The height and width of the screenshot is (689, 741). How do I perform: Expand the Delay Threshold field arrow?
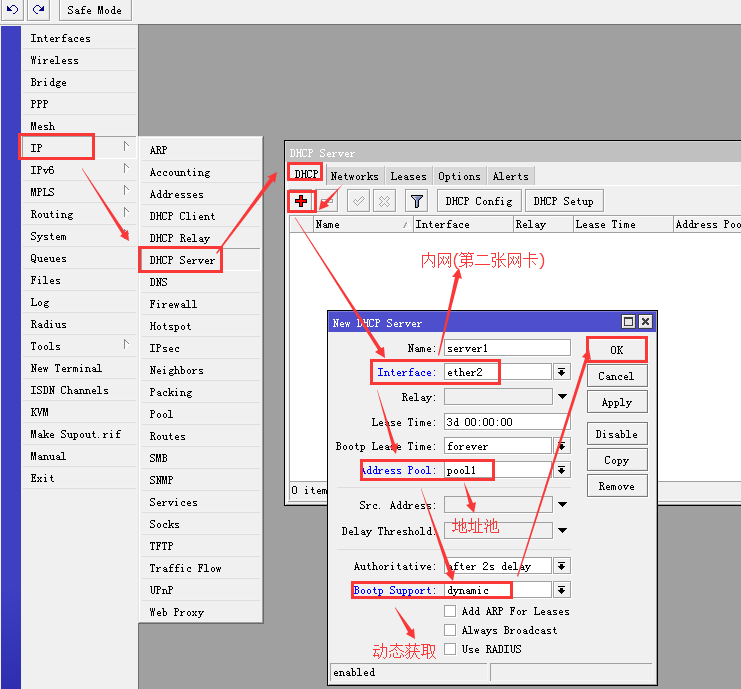(562, 530)
